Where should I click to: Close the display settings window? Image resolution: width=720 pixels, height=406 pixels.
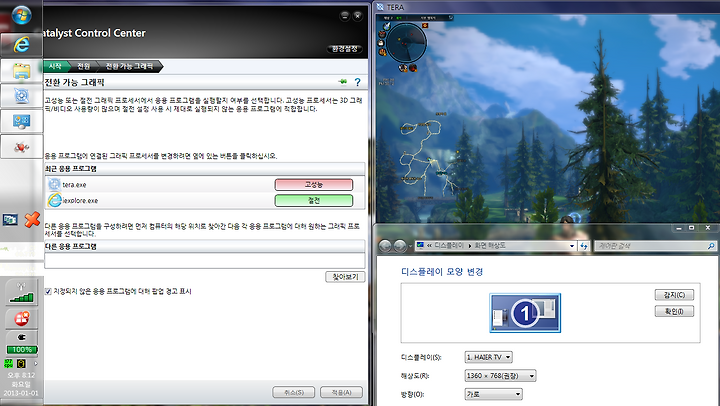click(x=708, y=228)
